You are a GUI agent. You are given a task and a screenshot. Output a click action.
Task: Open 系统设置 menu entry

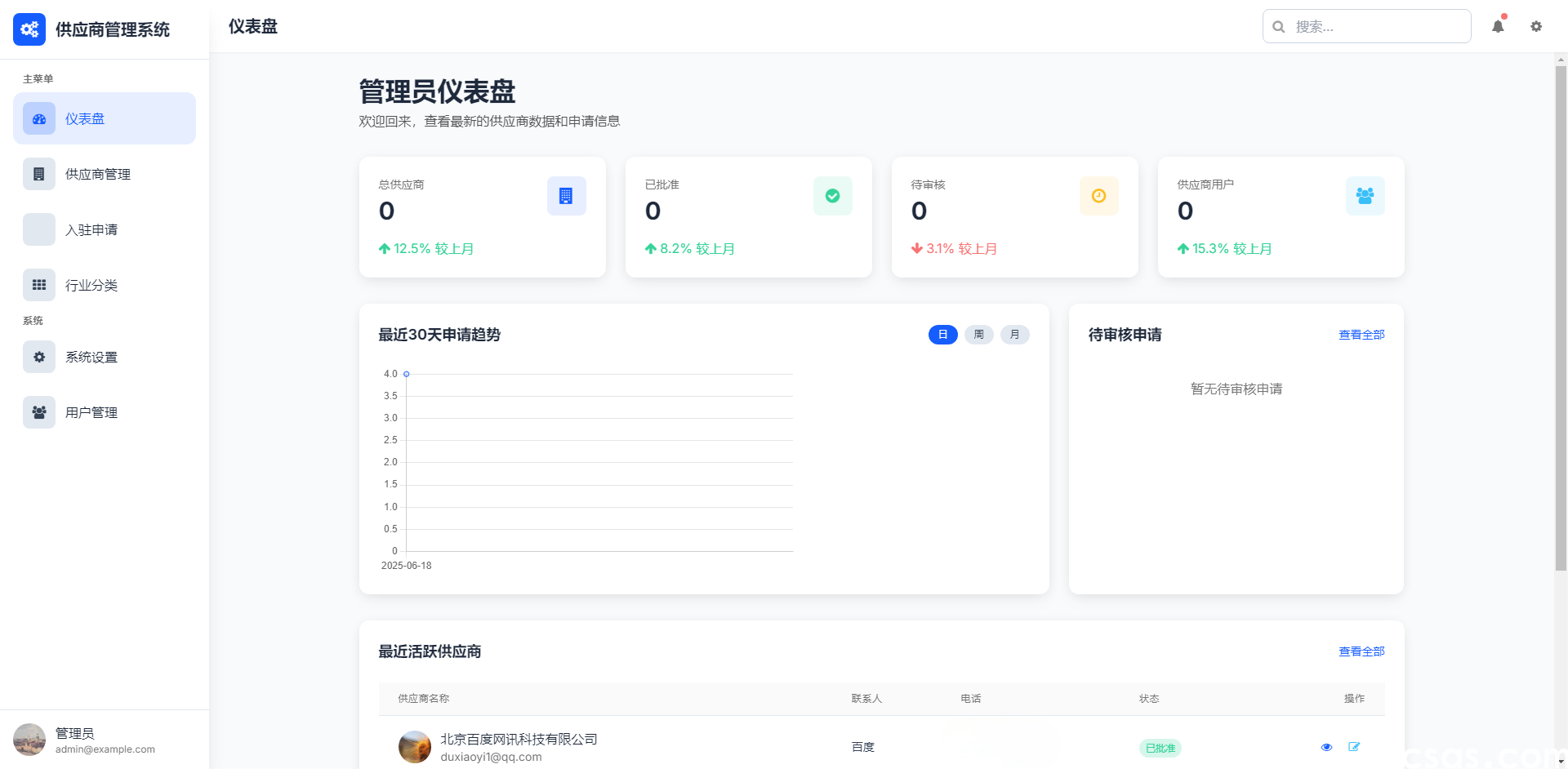click(105, 357)
